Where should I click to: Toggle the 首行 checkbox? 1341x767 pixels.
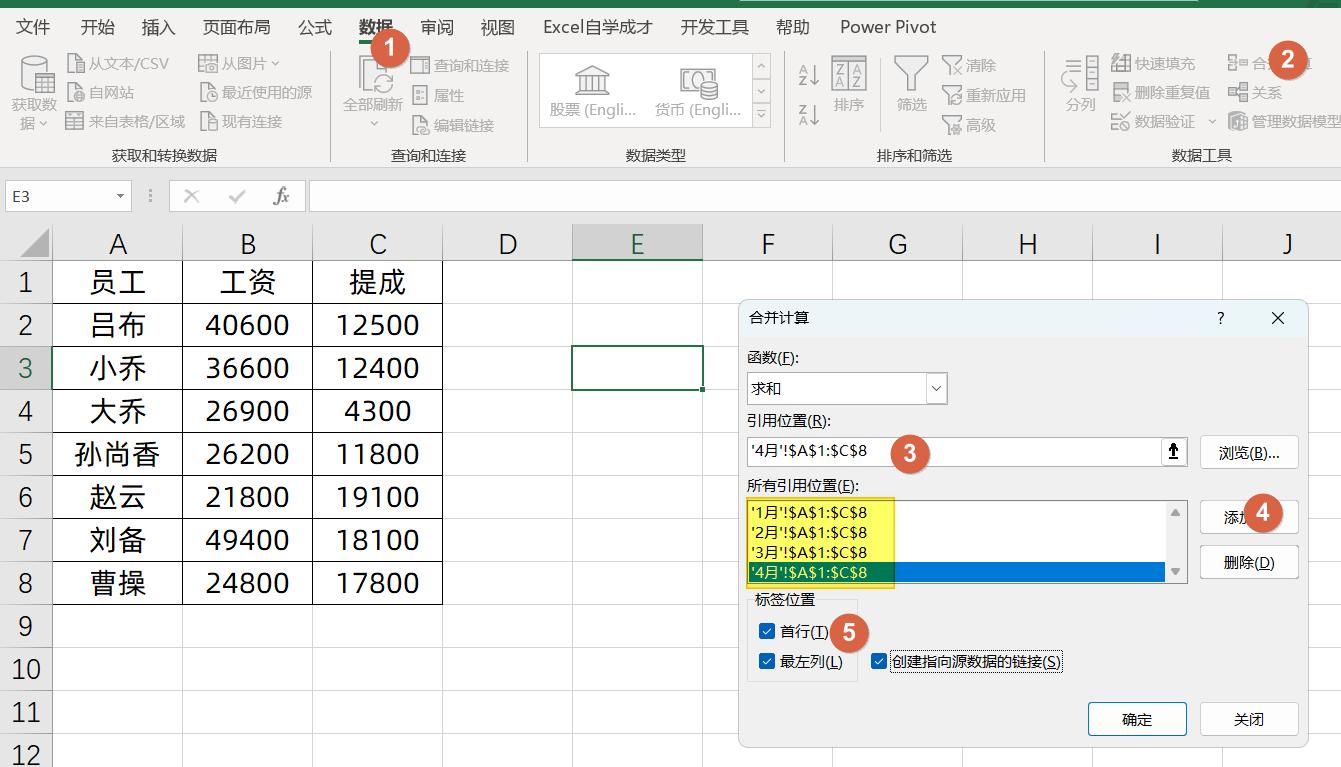coord(767,631)
